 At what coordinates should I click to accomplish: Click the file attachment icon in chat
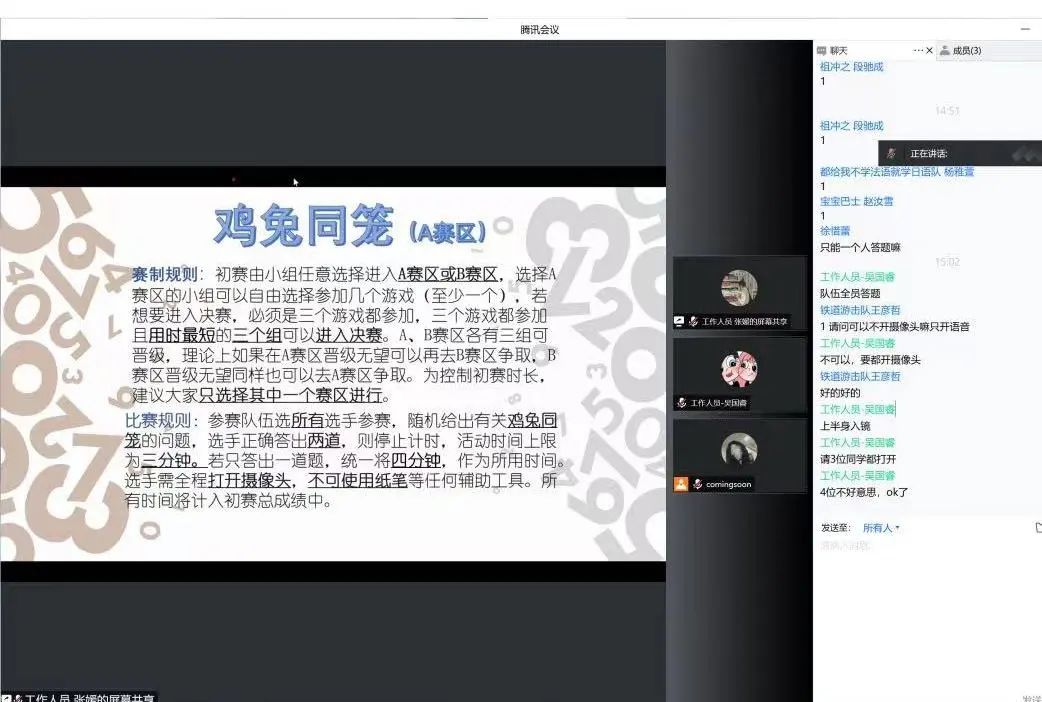pos(1037,527)
